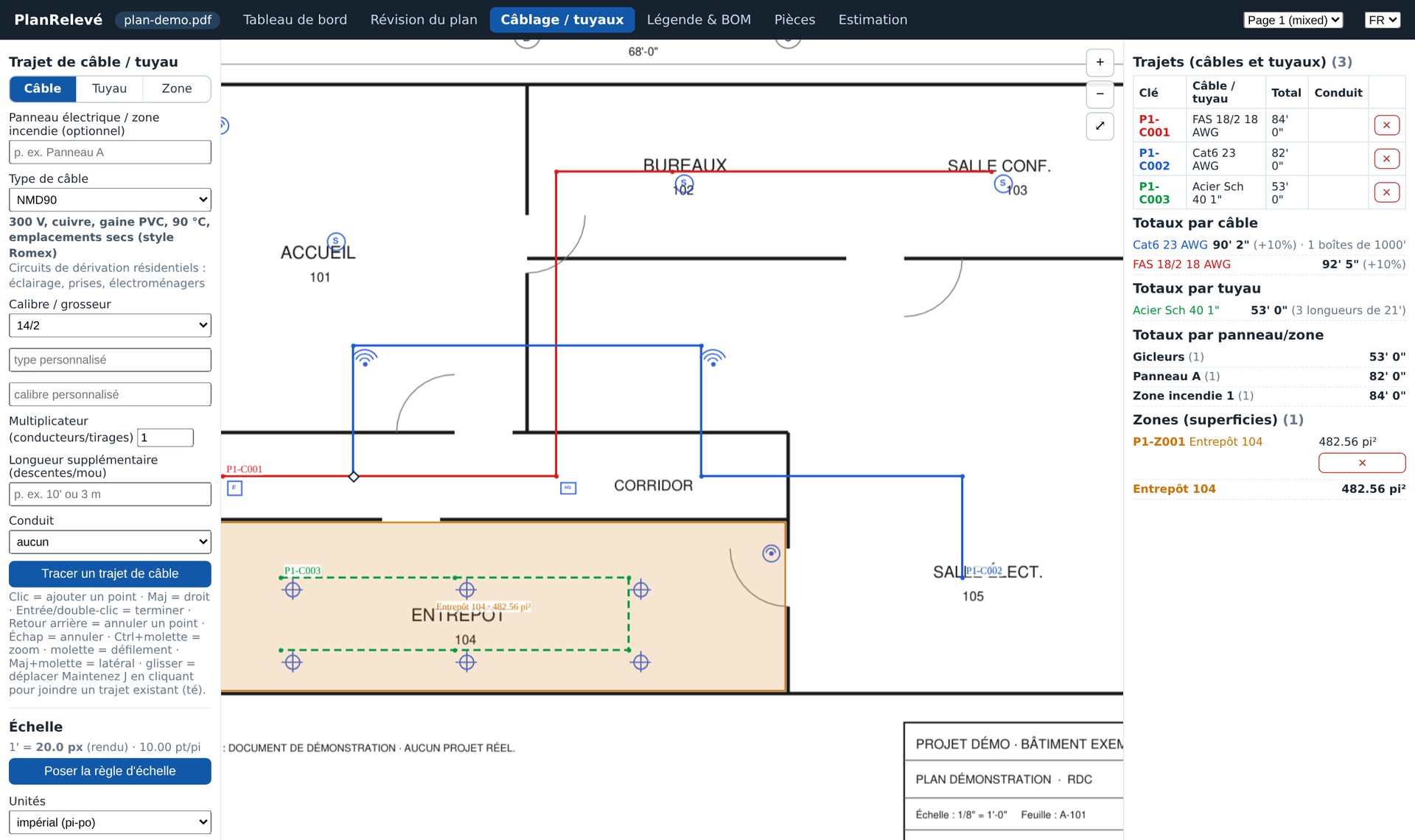This screenshot has height=840, width=1415.
Task: Open the Légende & BOM tab
Action: pyautogui.click(x=699, y=20)
